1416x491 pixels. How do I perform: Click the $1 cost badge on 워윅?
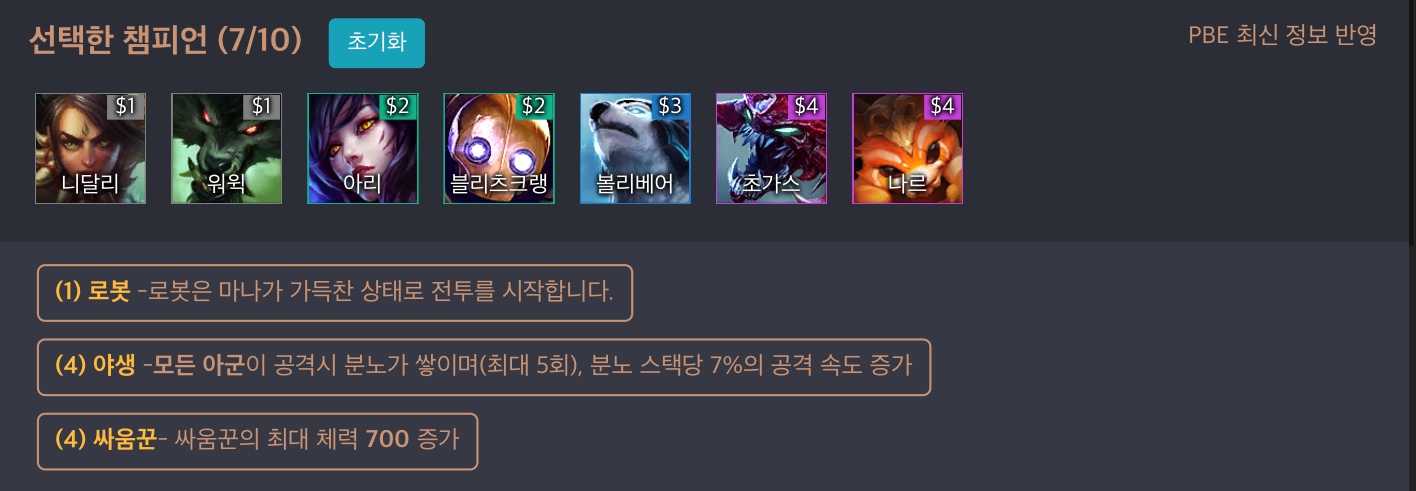click(262, 106)
